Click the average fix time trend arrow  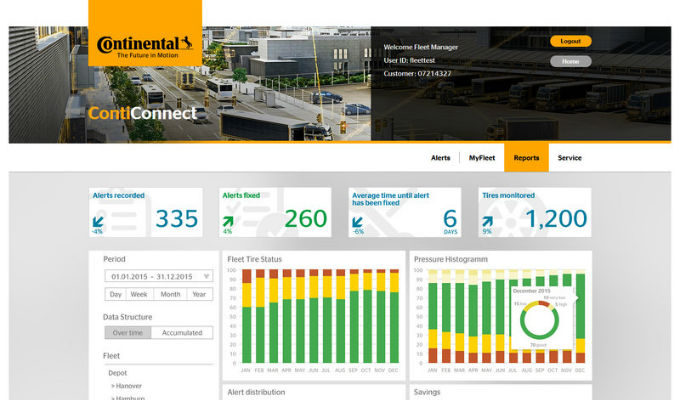click(x=357, y=221)
